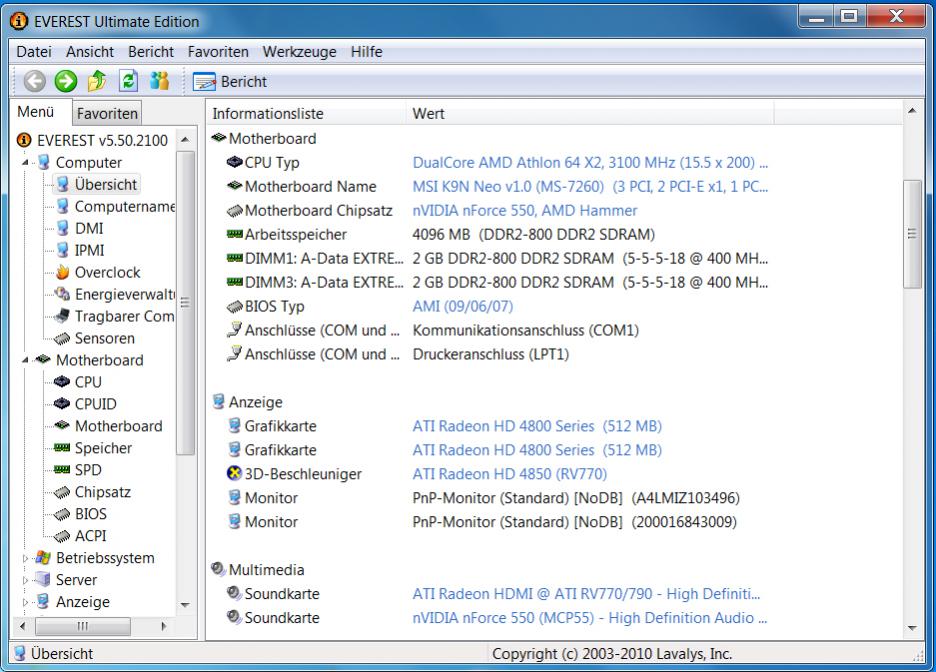Open the MSI K9N Neo v1.0 link
The width and height of the screenshot is (936, 672).
pyautogui.click(x=590, y=186)
